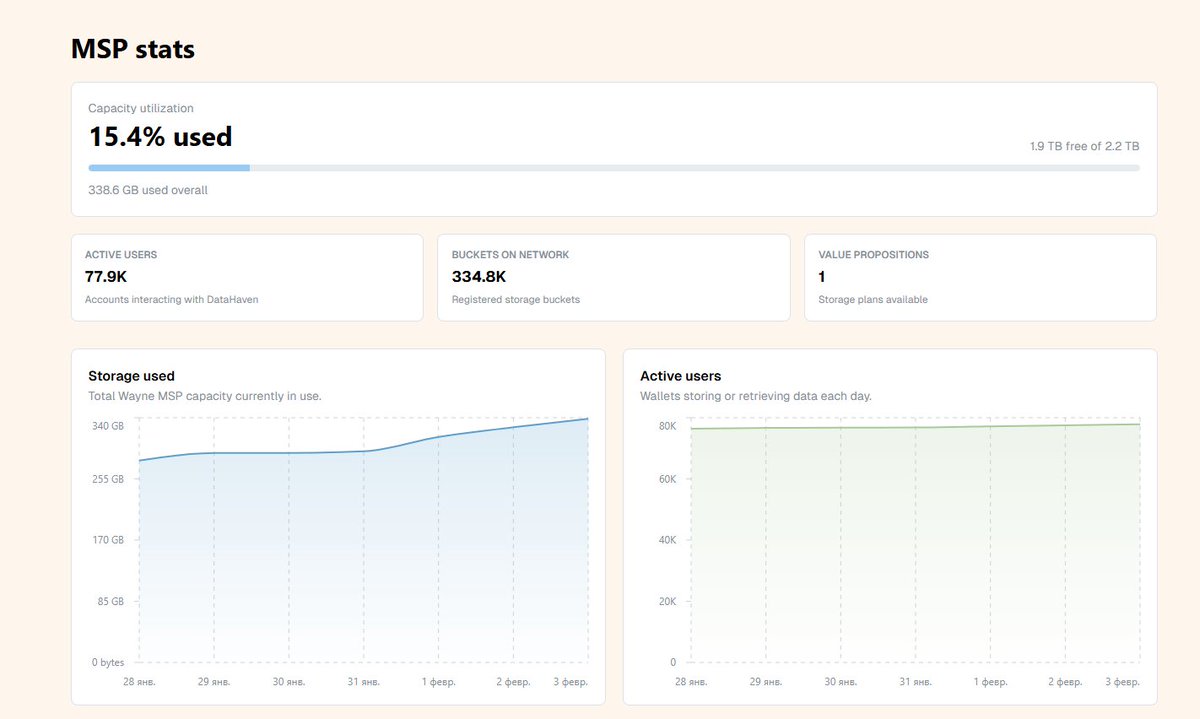Viewport: 1200px width, 719px height.
Task: Click the '20K' axis label
Action: (667, 601)
